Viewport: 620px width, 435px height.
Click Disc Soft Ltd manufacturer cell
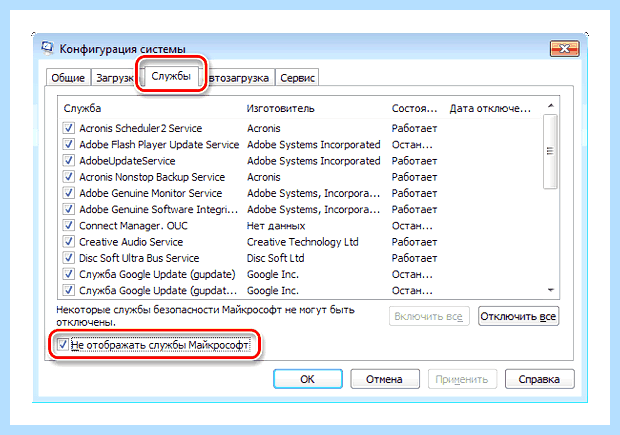point(276,258)
